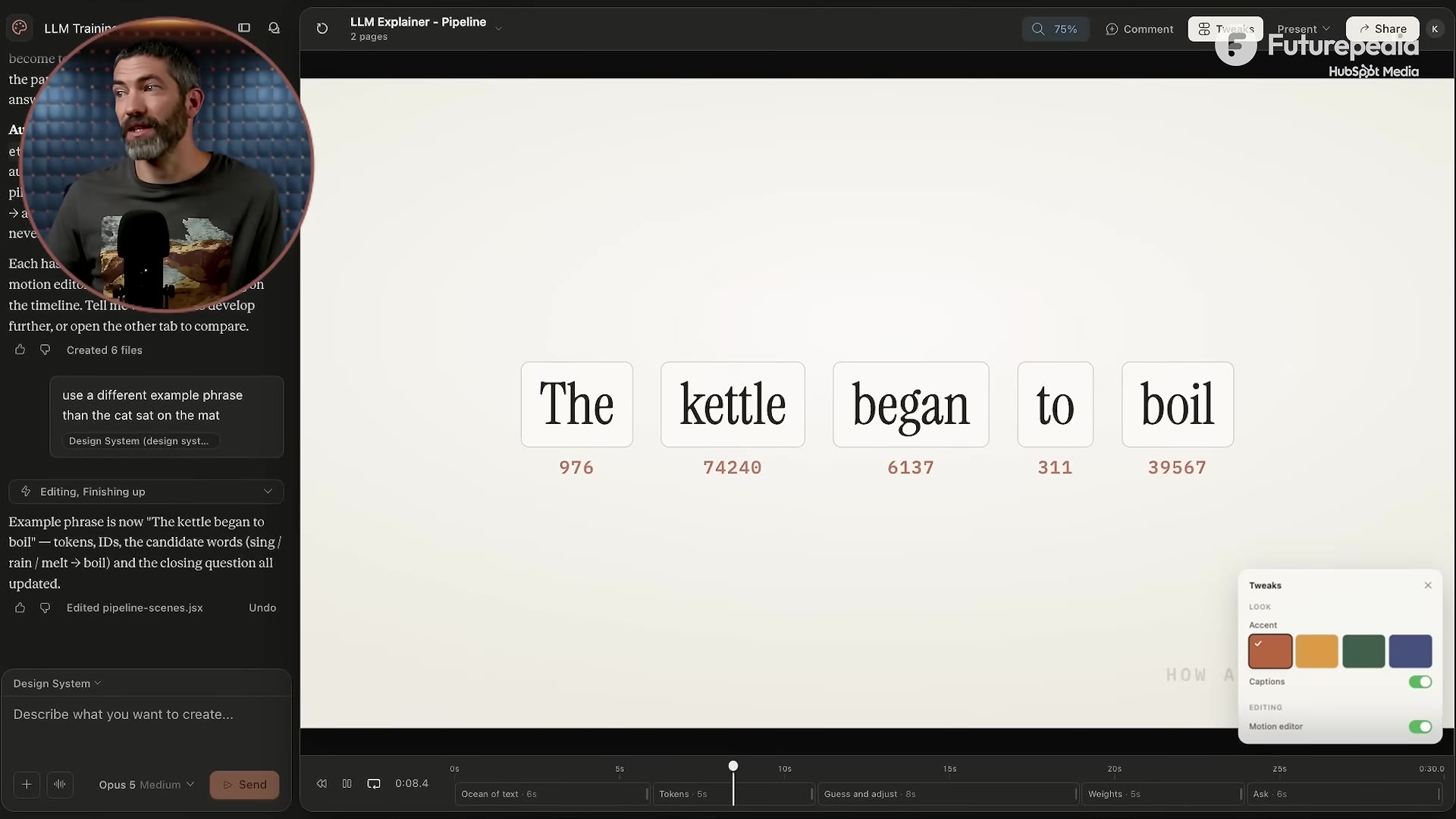
Task: Rewind playback to start
Action: pos(322,783)
